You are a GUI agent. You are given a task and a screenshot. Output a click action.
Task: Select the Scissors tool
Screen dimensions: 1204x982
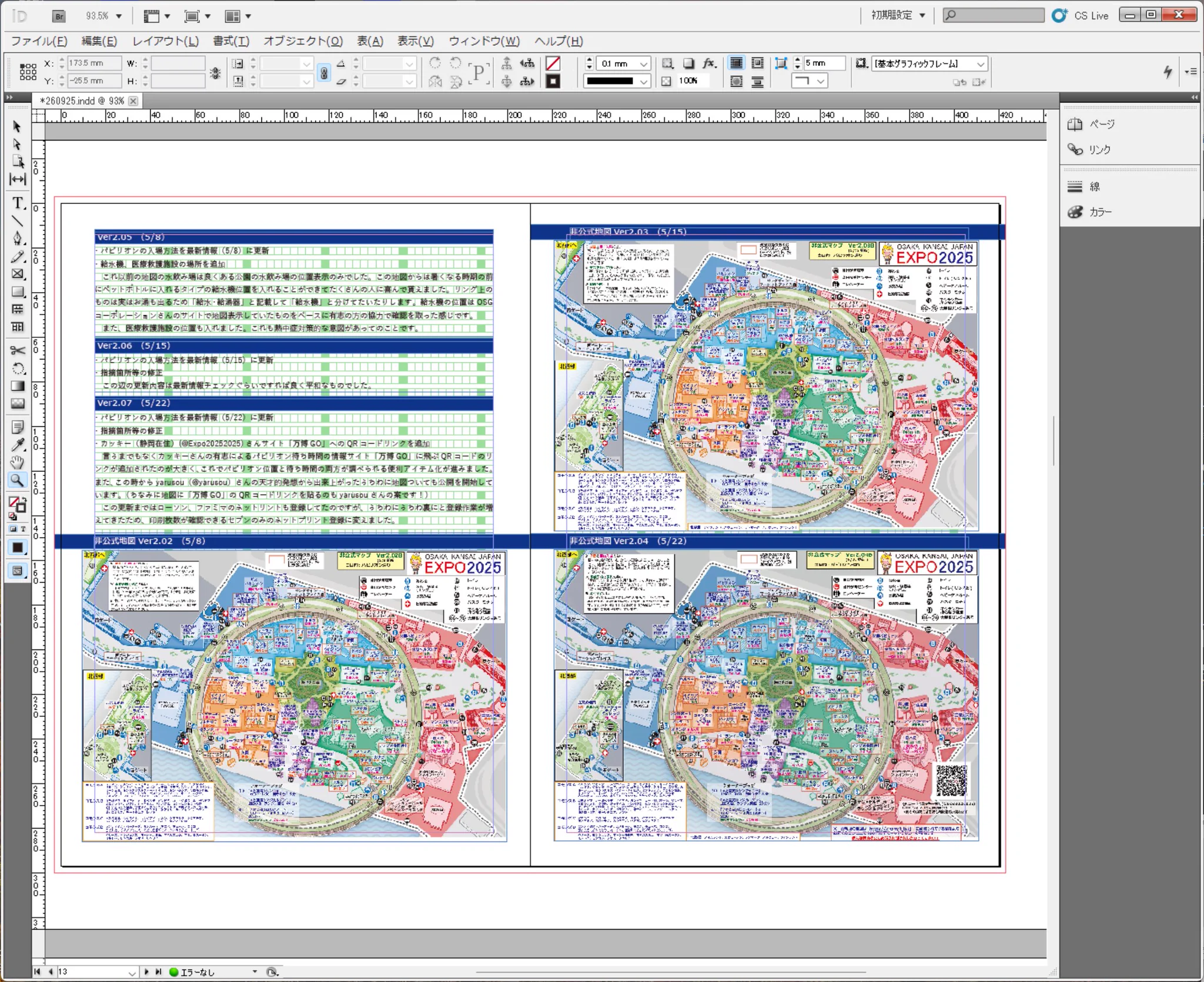pyautogui.click(x=18, y=351)
